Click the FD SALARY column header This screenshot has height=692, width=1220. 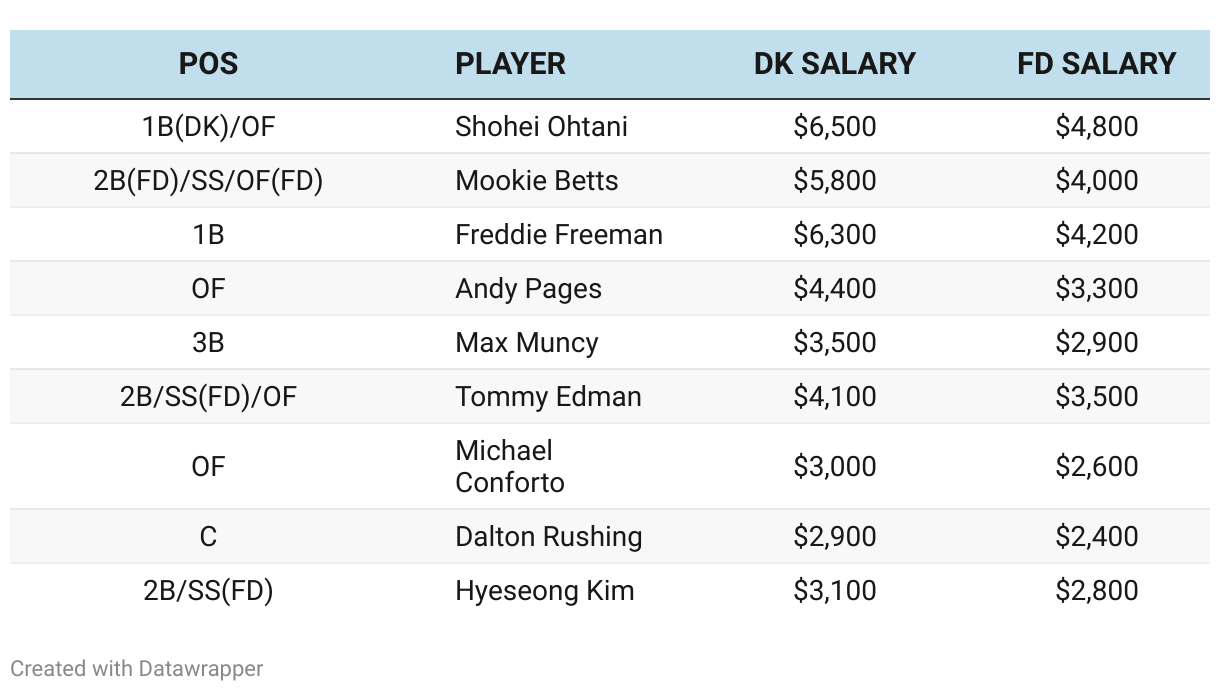[1096, 64]
